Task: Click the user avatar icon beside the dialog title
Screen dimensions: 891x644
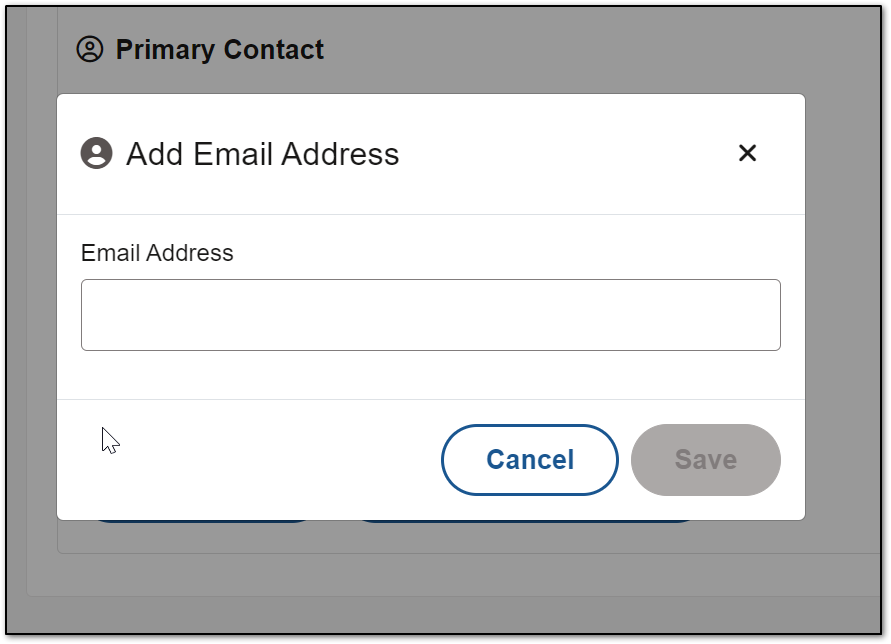Action: [x=97, y=153]
